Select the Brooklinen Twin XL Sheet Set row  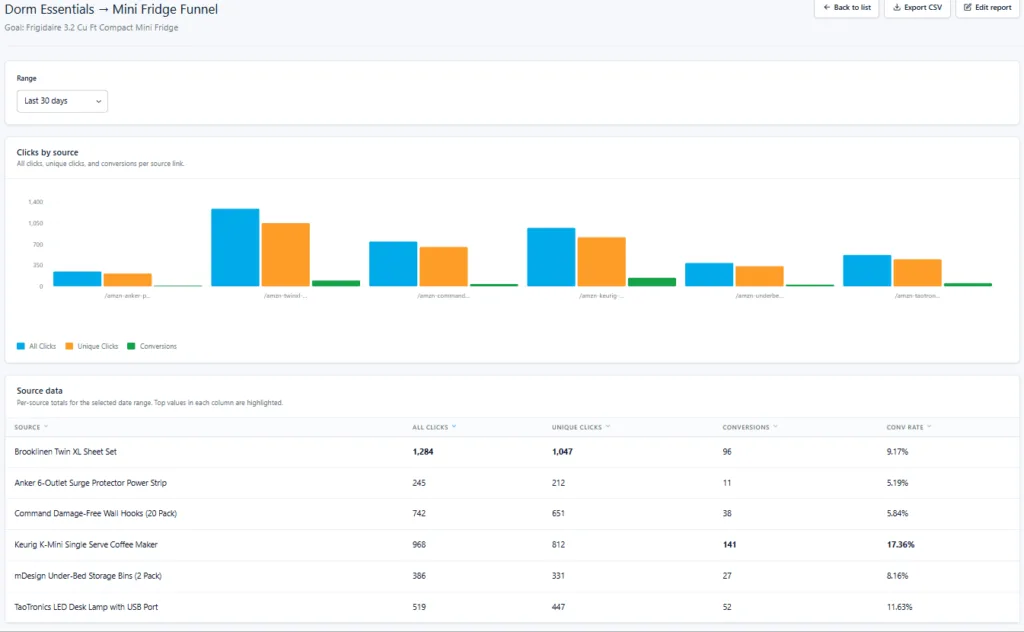[512, 452]
